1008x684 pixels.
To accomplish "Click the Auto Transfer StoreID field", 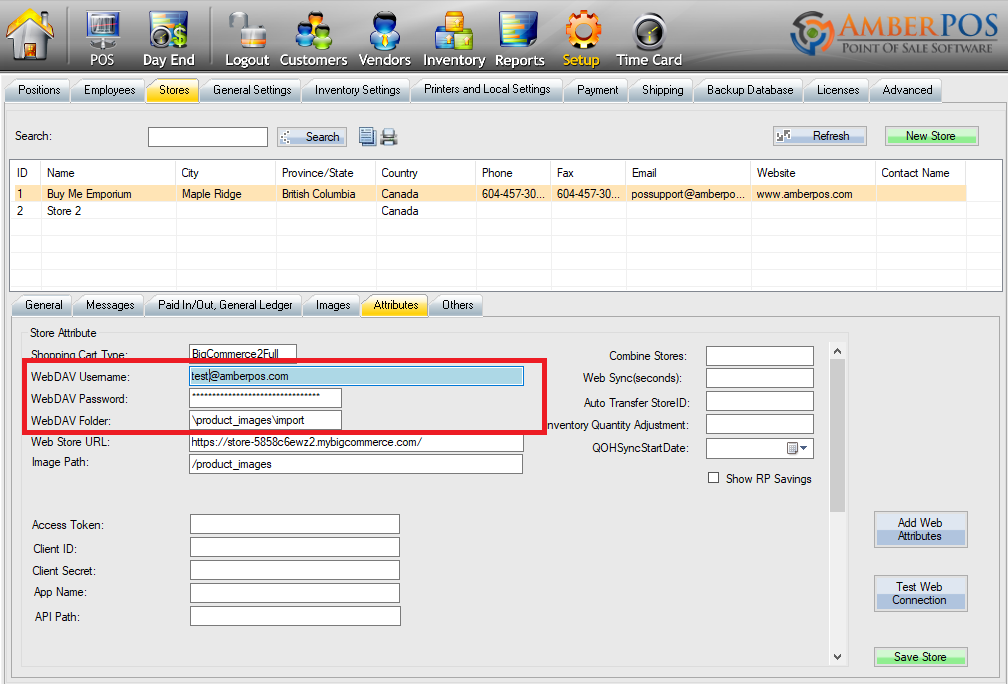I will [x=760, y=401].
